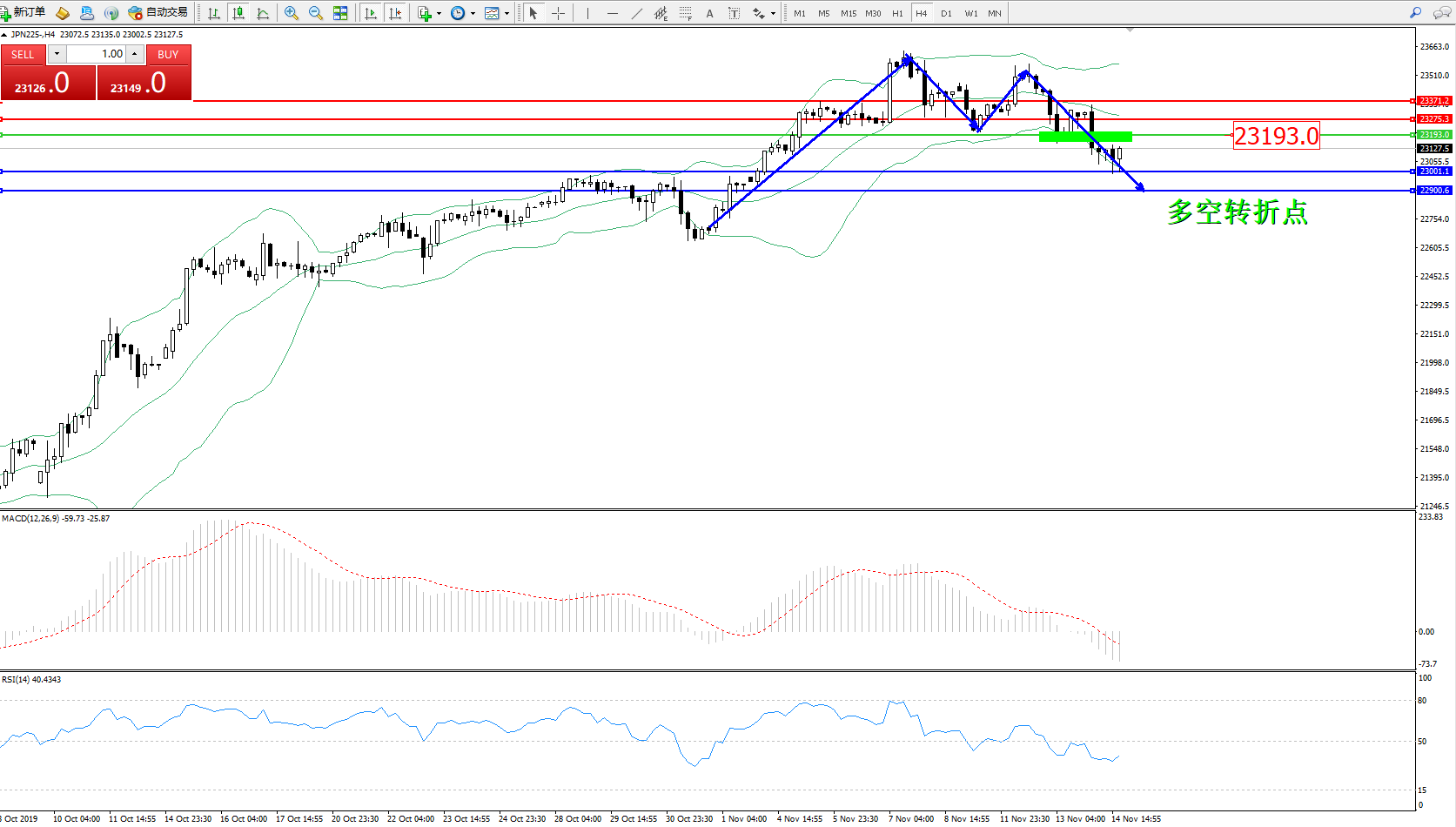The width and height of the screenshot is (1456, 827).
Task: Click the zoom out magnifier icon
Action: click(x=316, y=13)
